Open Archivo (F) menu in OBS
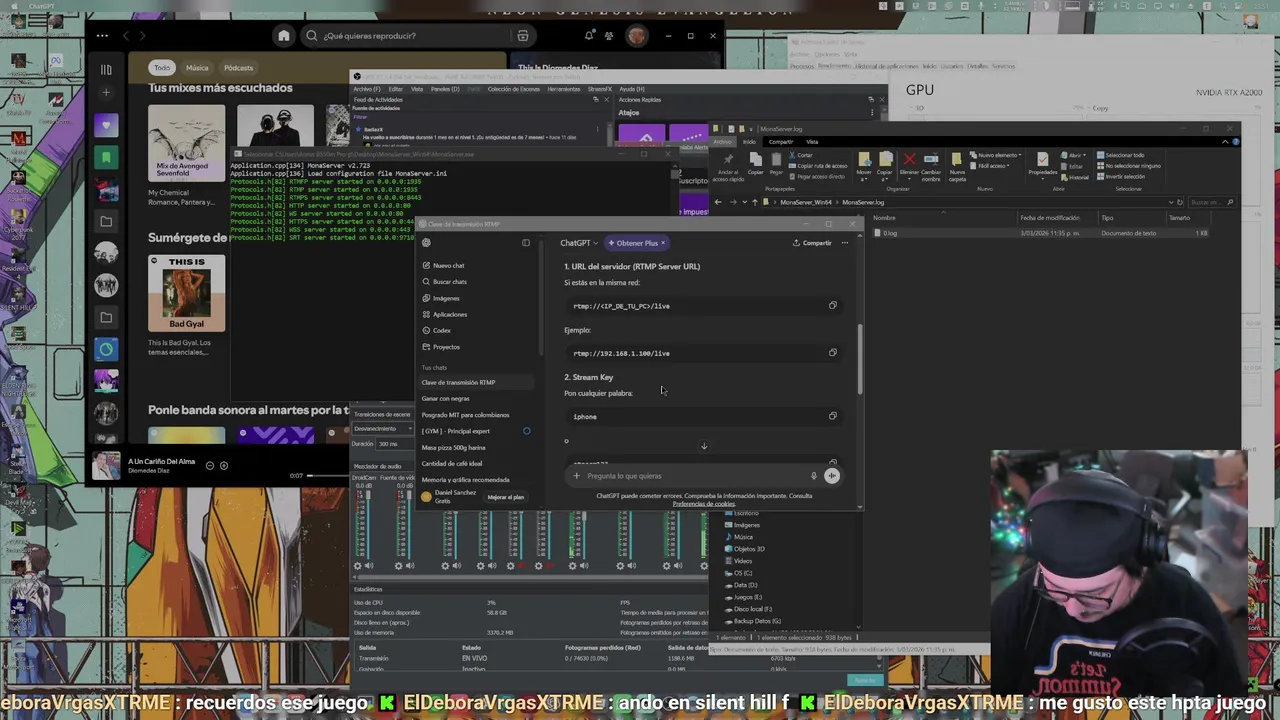 coord(366,89)
